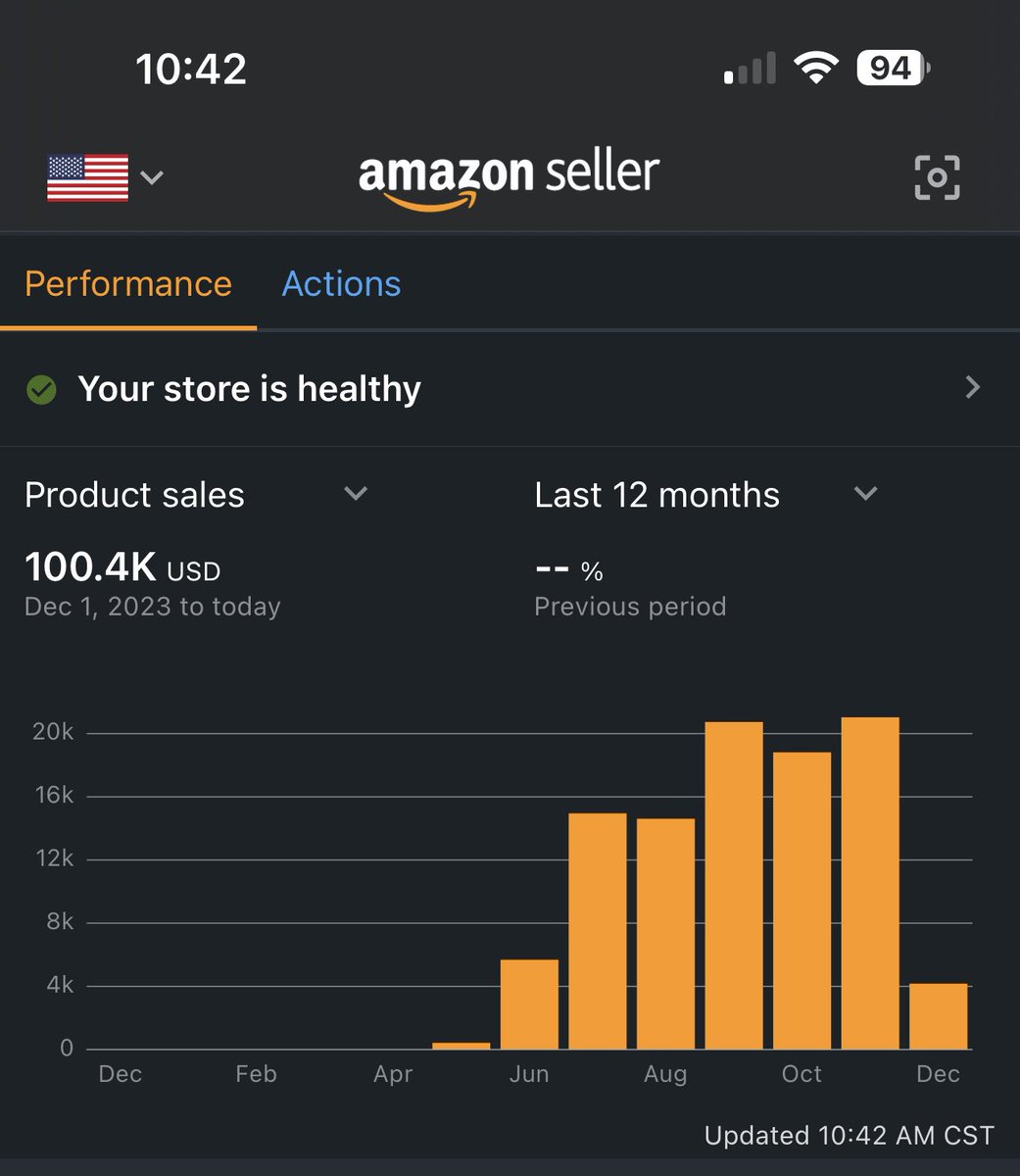1020x1176 pixels.
Task: Tap the battery indicator showing 94
Action: pyautogui.click(x=892, y=69)
